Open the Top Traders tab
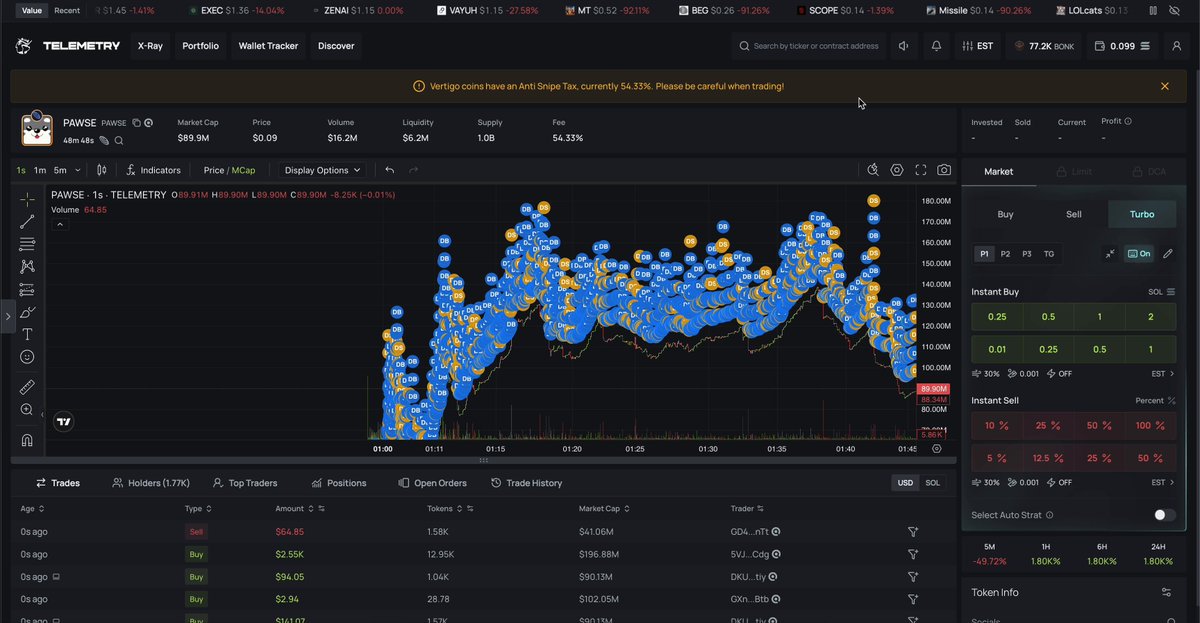Screen dimensions: 1200x623 coord(244,483)
